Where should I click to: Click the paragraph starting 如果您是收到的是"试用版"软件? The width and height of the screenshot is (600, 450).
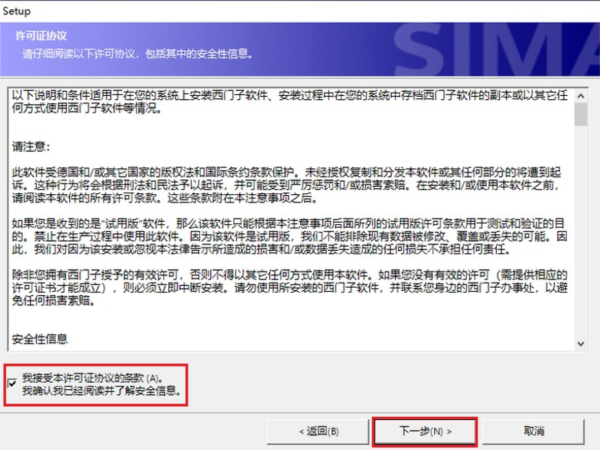coord(290,236)
